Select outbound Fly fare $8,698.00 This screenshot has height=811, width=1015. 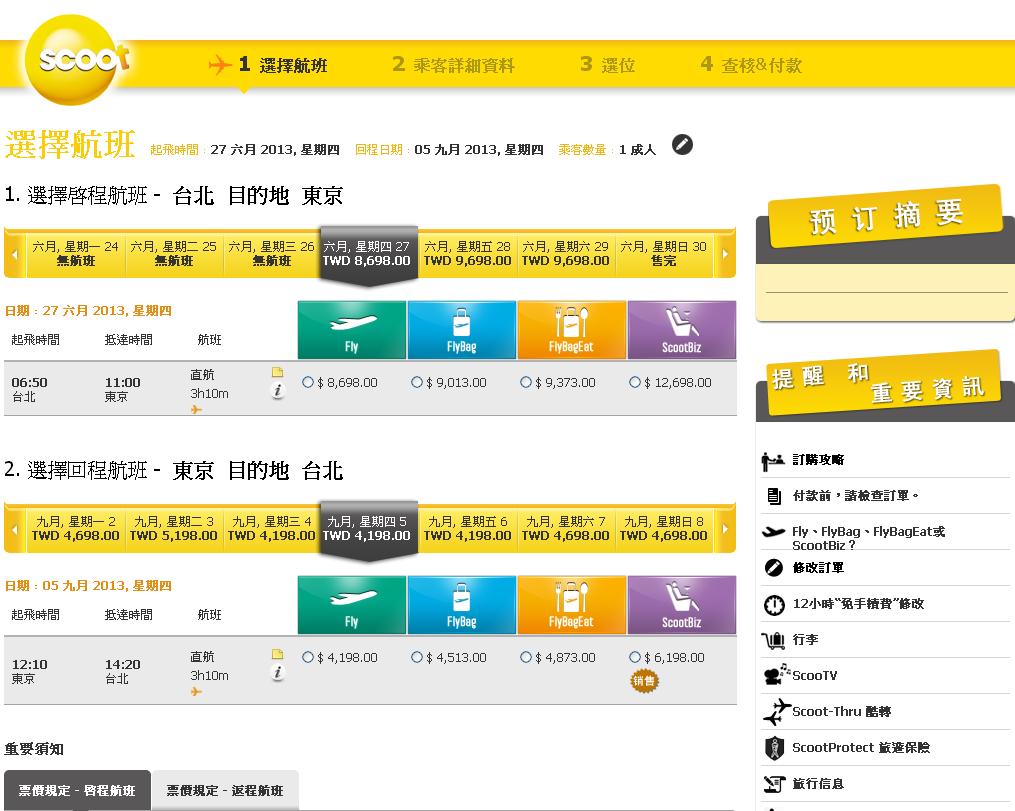308,383
